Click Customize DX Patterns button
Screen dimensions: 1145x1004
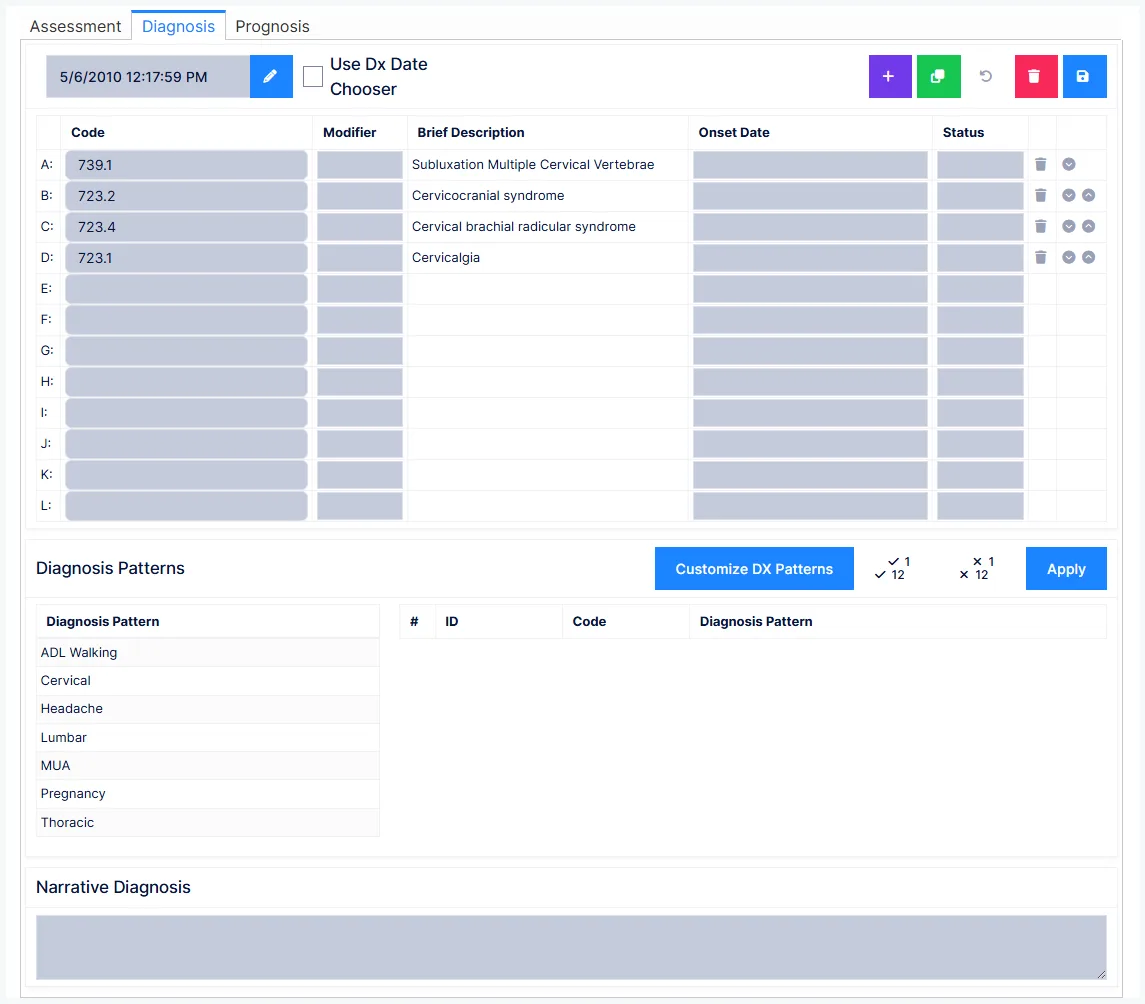point(754,568)
